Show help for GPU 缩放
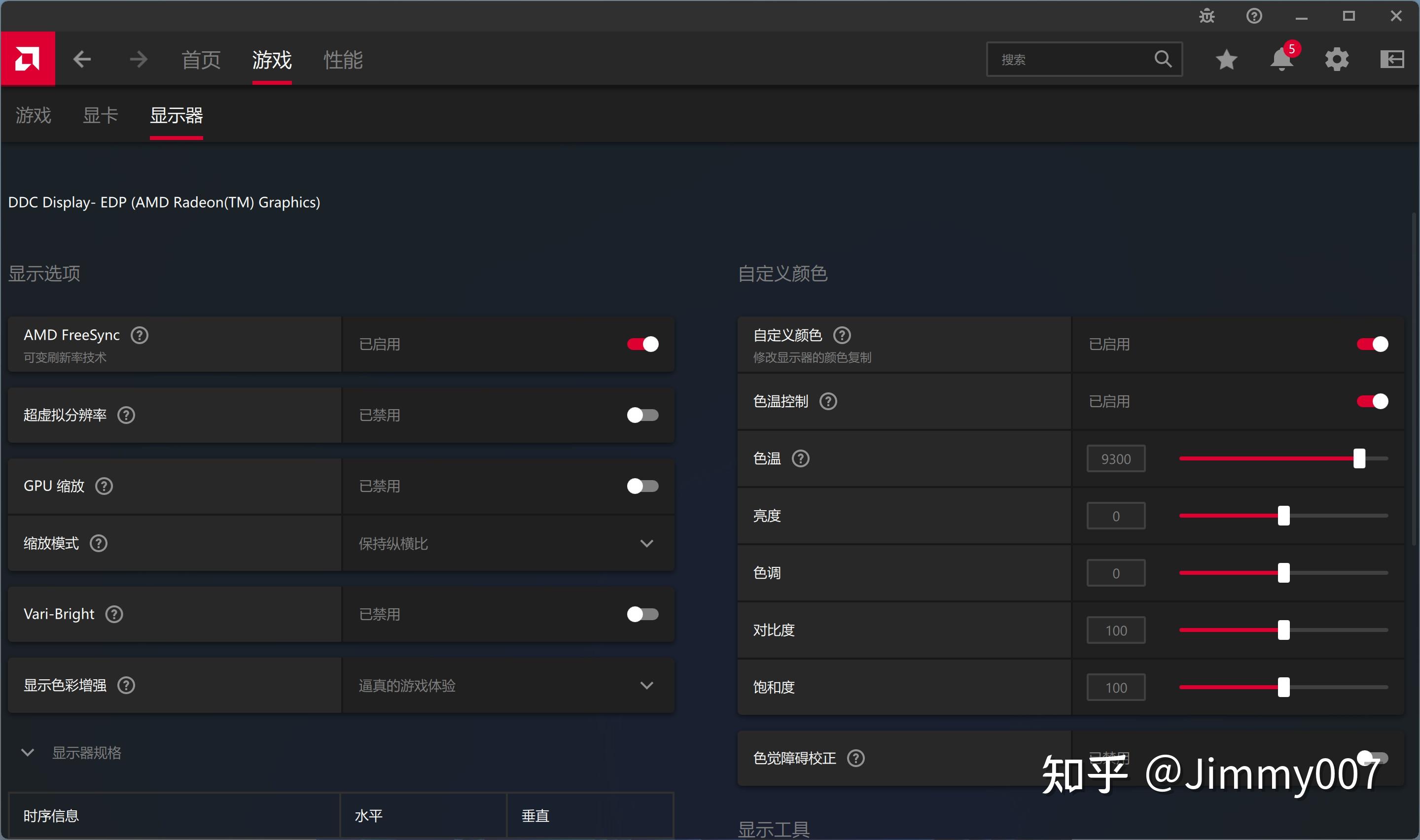 [104, 486]
